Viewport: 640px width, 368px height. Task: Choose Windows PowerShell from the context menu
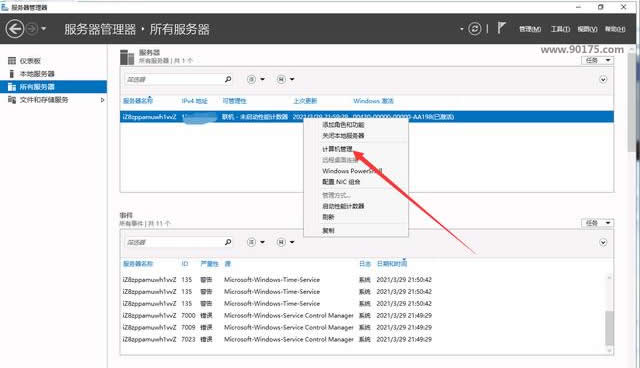352,171
